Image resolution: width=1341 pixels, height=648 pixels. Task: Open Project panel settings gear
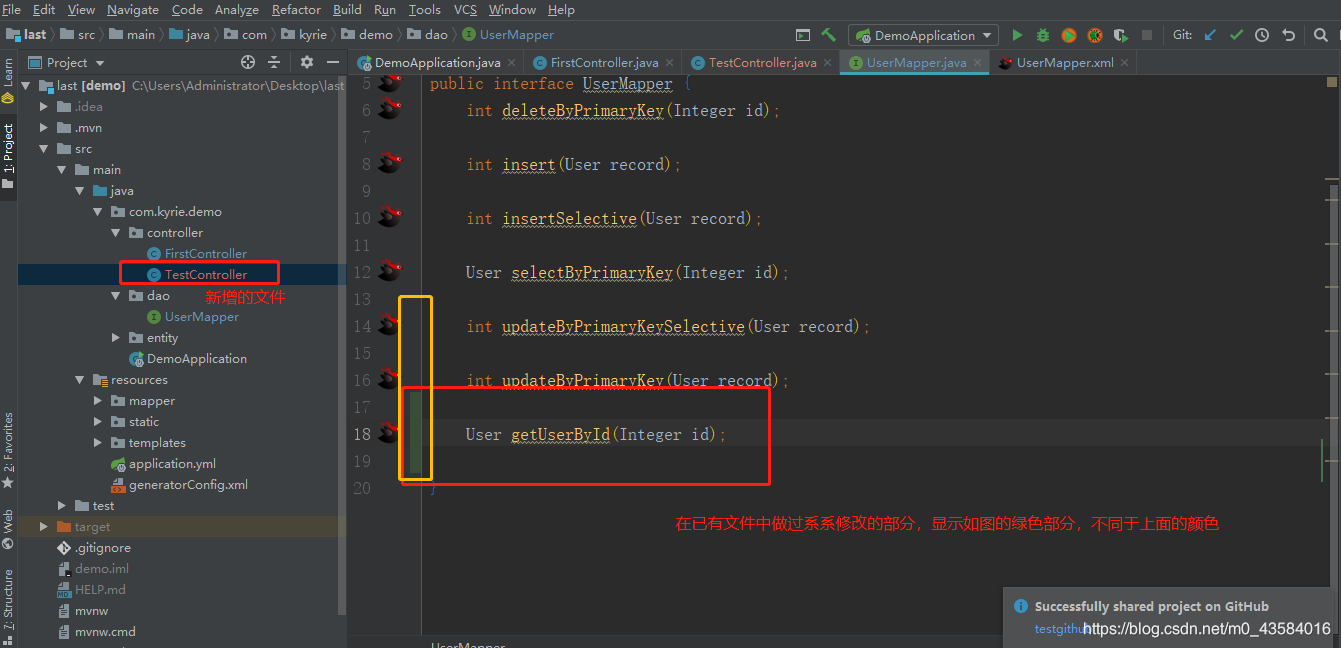click(307, 62)
